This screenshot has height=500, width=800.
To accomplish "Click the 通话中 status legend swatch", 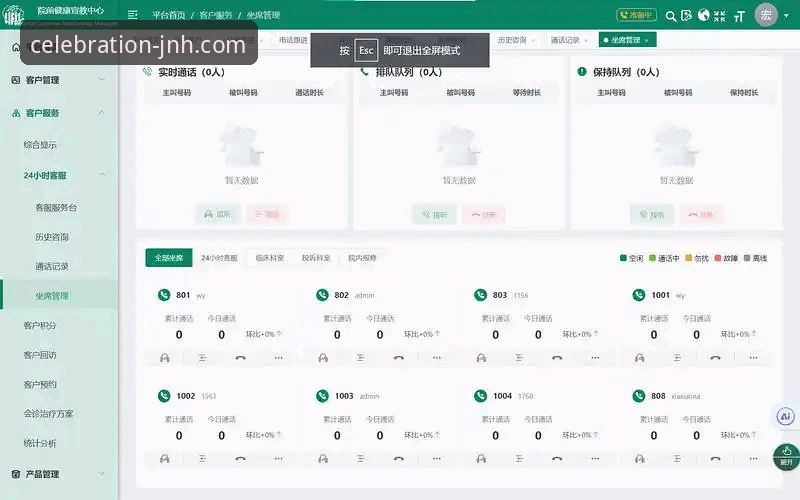I will 652,258.
